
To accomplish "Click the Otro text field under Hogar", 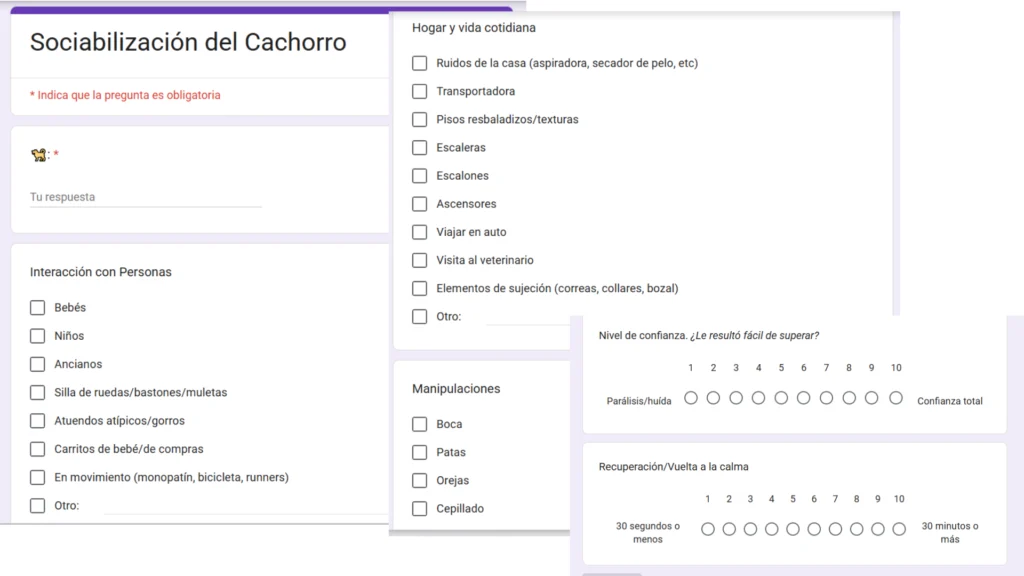I will point(525,317).
